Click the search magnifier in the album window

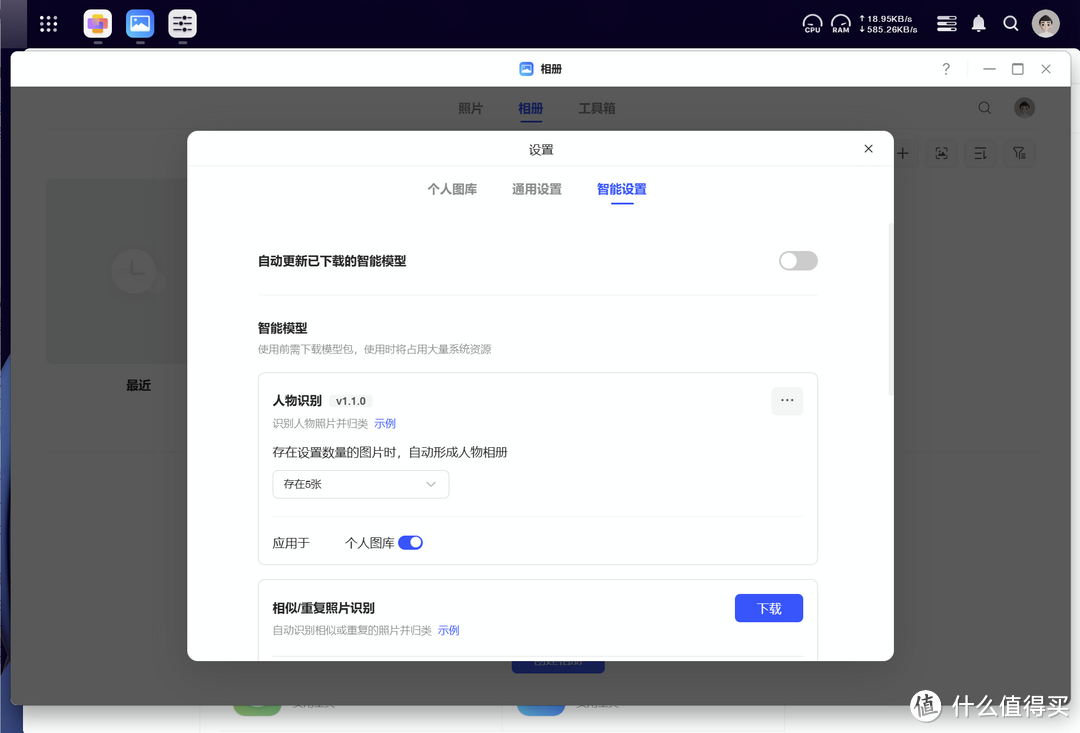[984, 107]
